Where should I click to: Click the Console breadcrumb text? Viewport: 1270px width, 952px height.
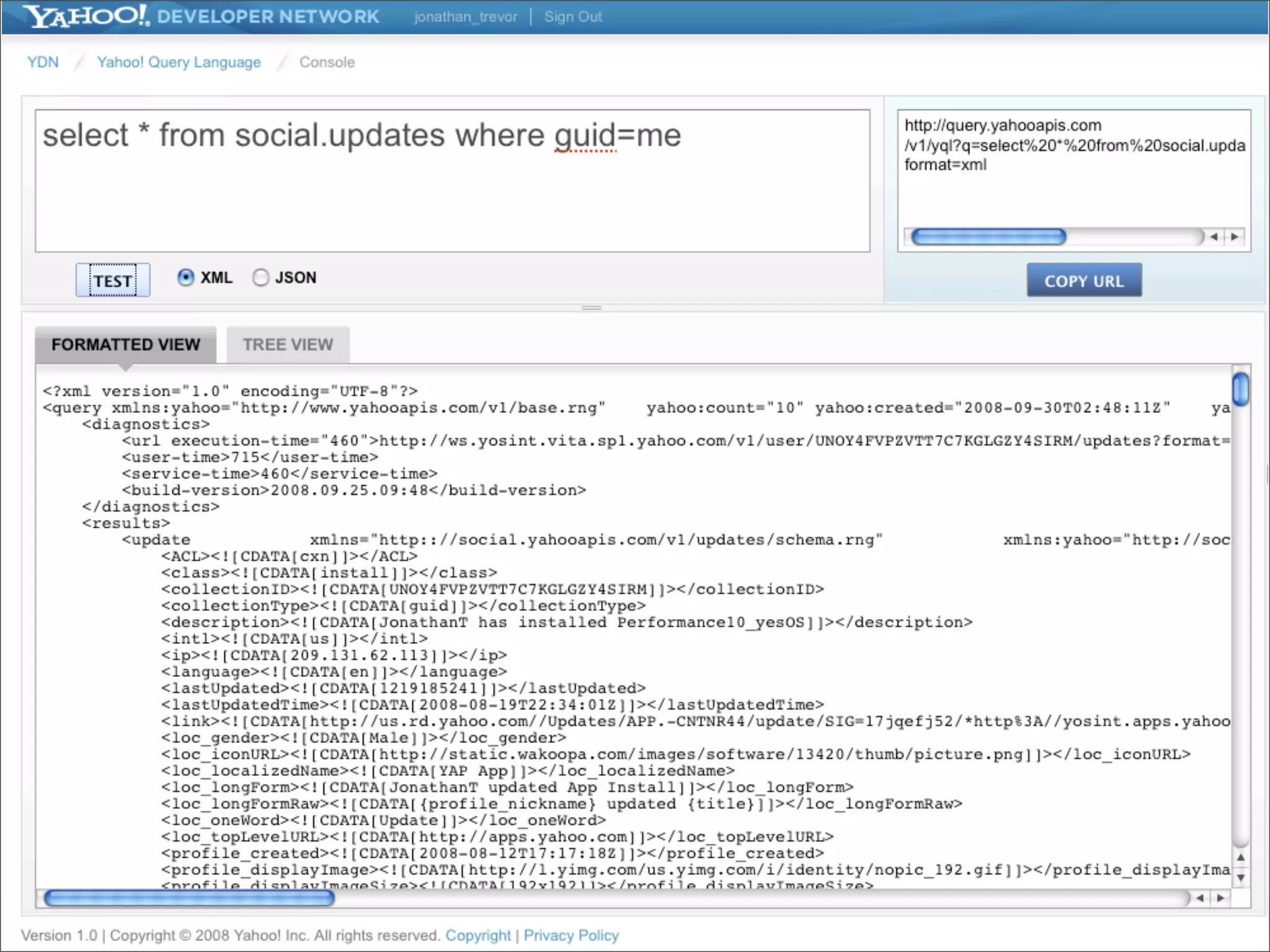[327, 62]
